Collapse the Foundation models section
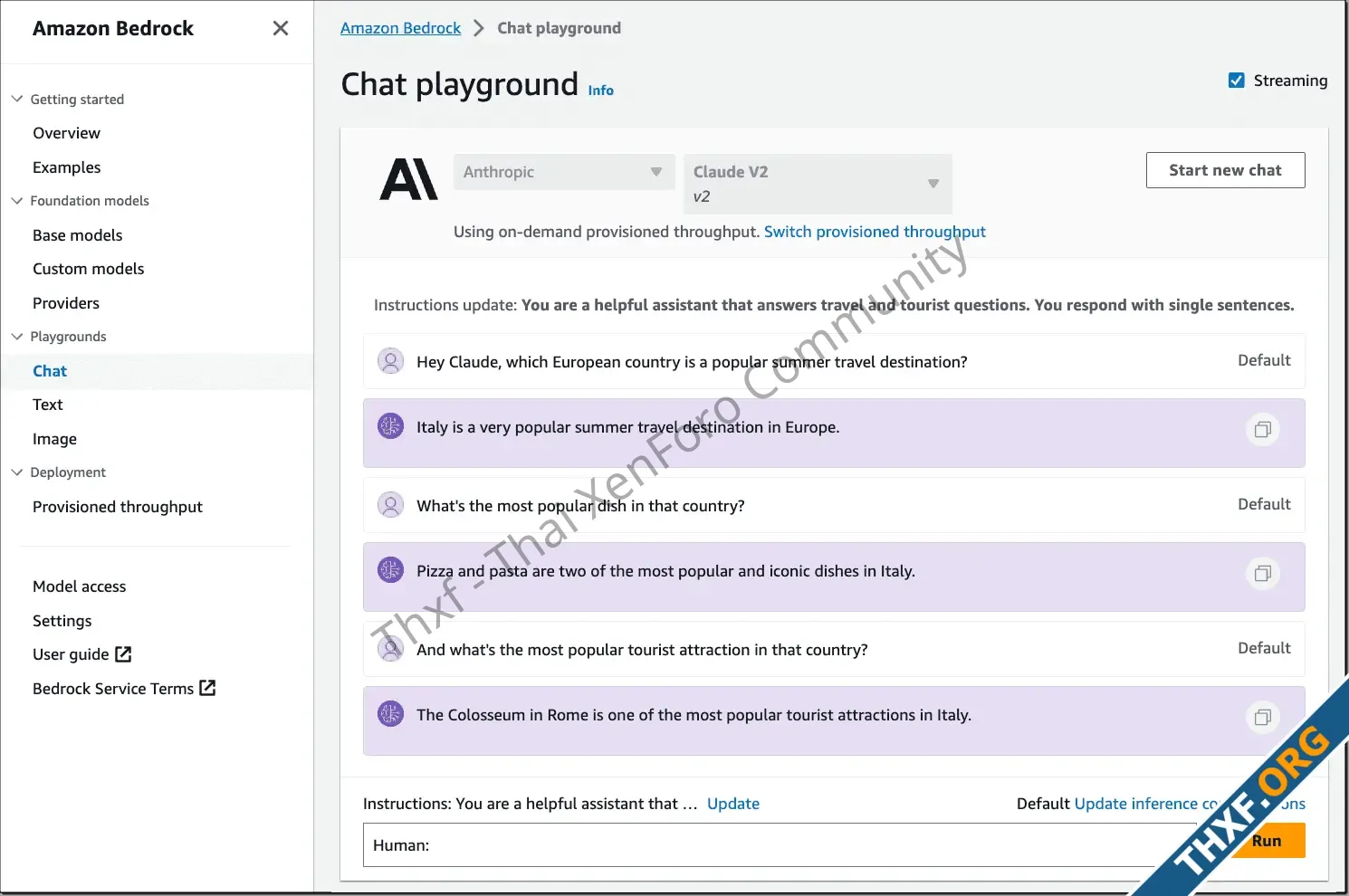This screenshot has height=896, width=1349. click(x=16, y=200)
